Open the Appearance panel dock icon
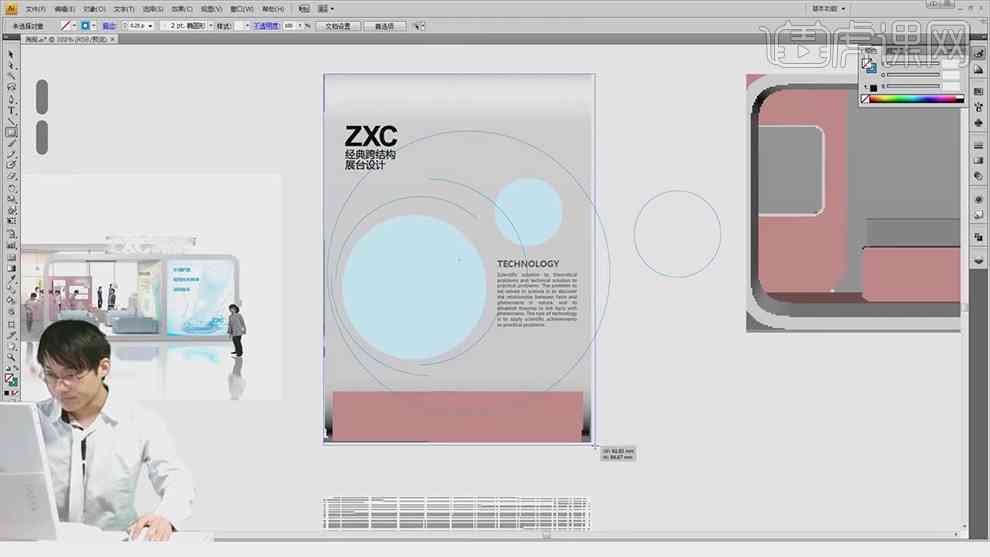Screen dimensions: 990x557 pyautogui.click(x=979, y=199)
